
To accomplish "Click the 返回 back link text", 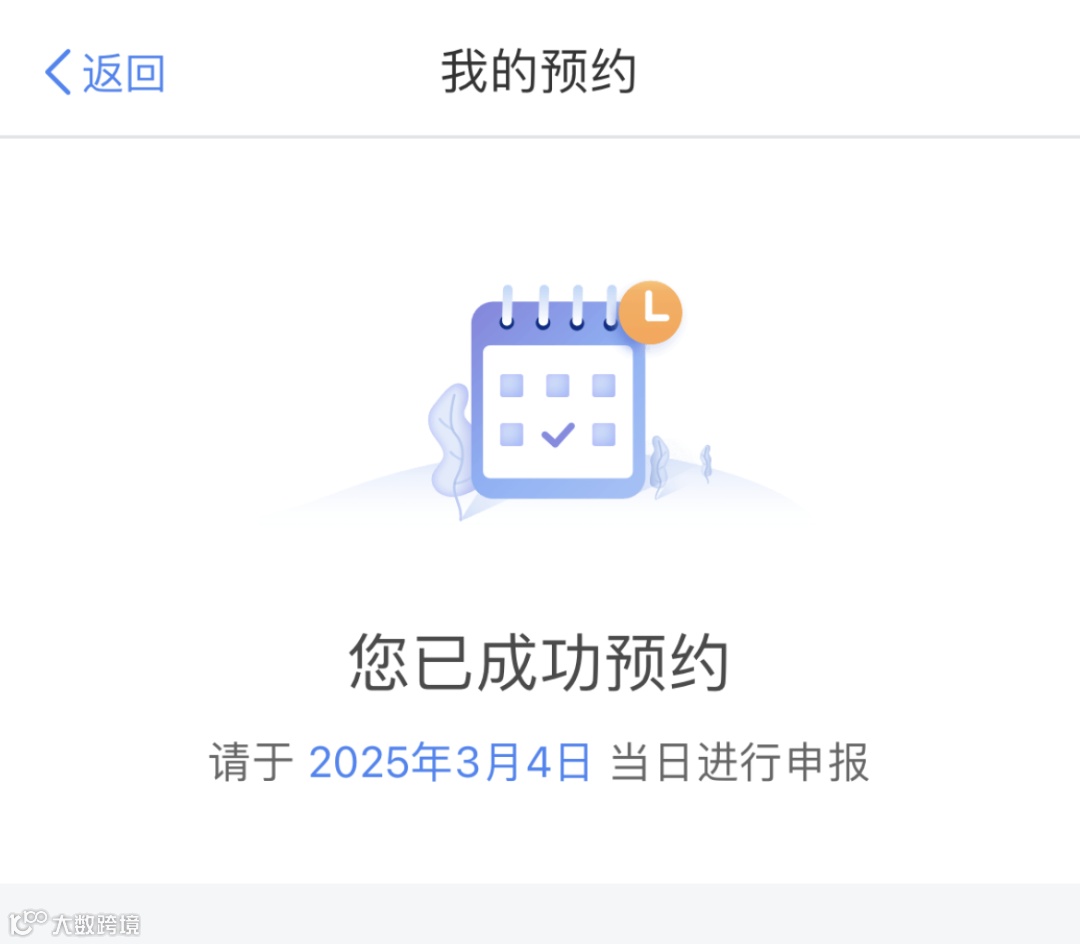I will [x=124, y=73].
